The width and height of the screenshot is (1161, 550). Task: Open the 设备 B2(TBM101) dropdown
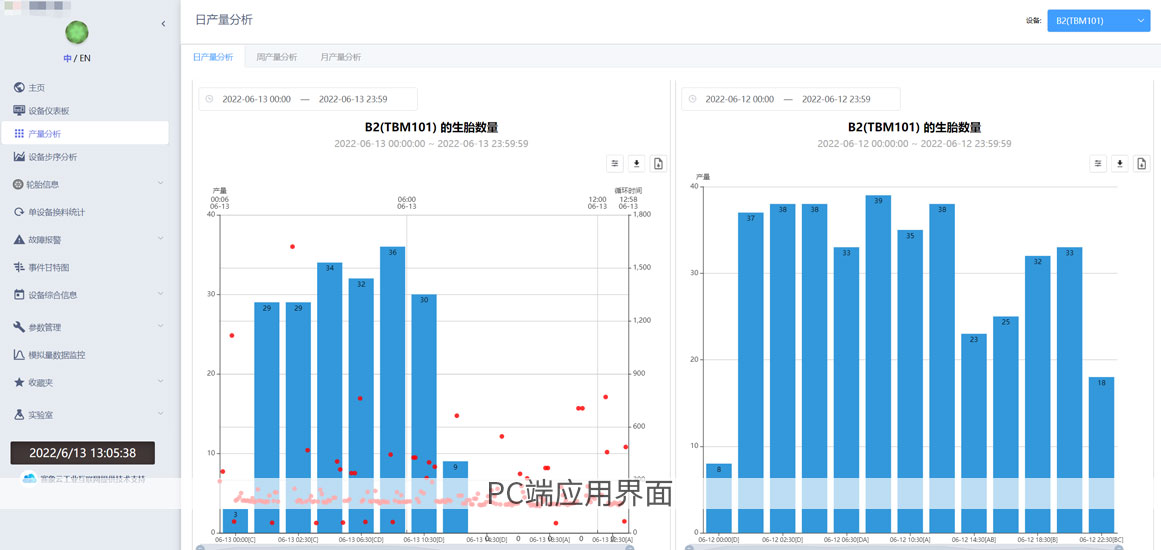tap(1098, 20)
